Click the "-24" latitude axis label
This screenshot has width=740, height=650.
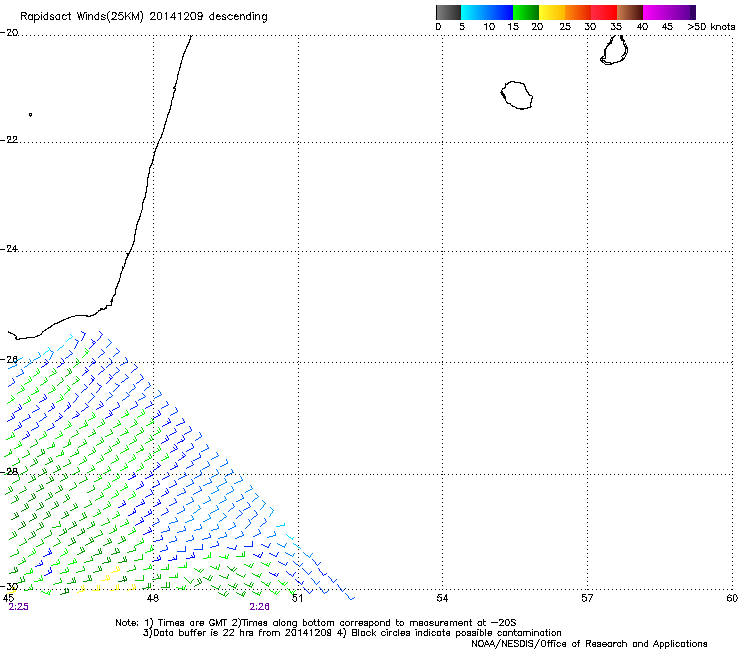[x=9, y=249]
